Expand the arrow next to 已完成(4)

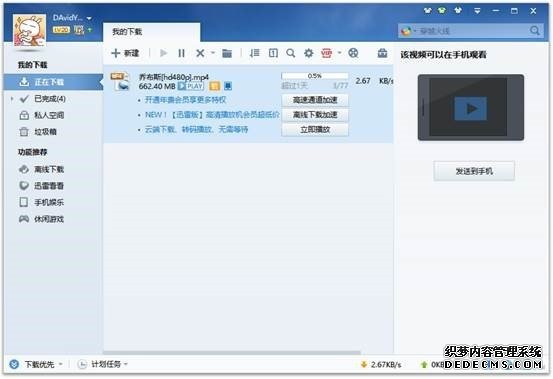[12, 99]
